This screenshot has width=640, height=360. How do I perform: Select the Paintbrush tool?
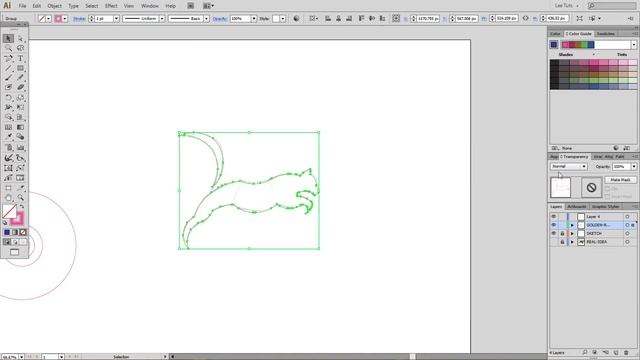point(9,78)
